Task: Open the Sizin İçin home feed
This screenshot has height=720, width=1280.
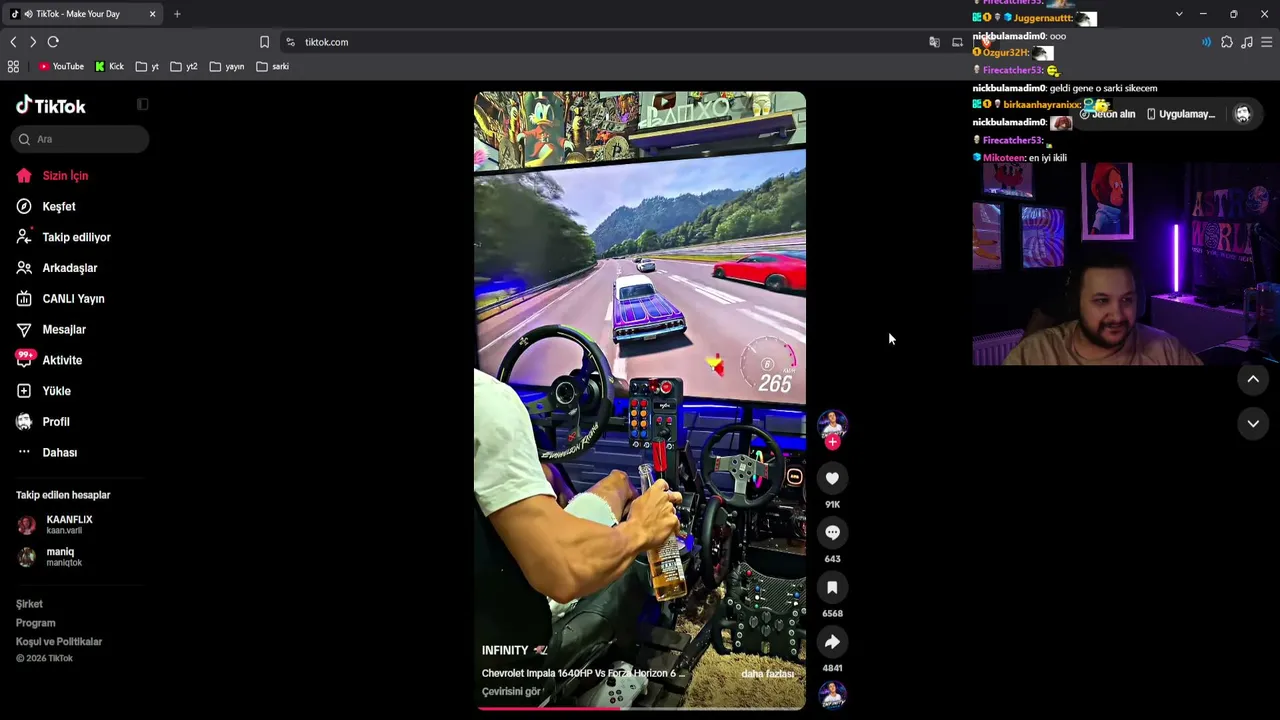Action: (x=52, y=176)
